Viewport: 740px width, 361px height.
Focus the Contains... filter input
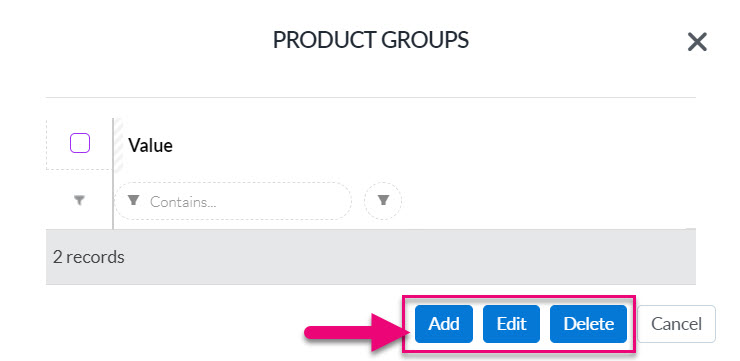click(x=233, y=201)
